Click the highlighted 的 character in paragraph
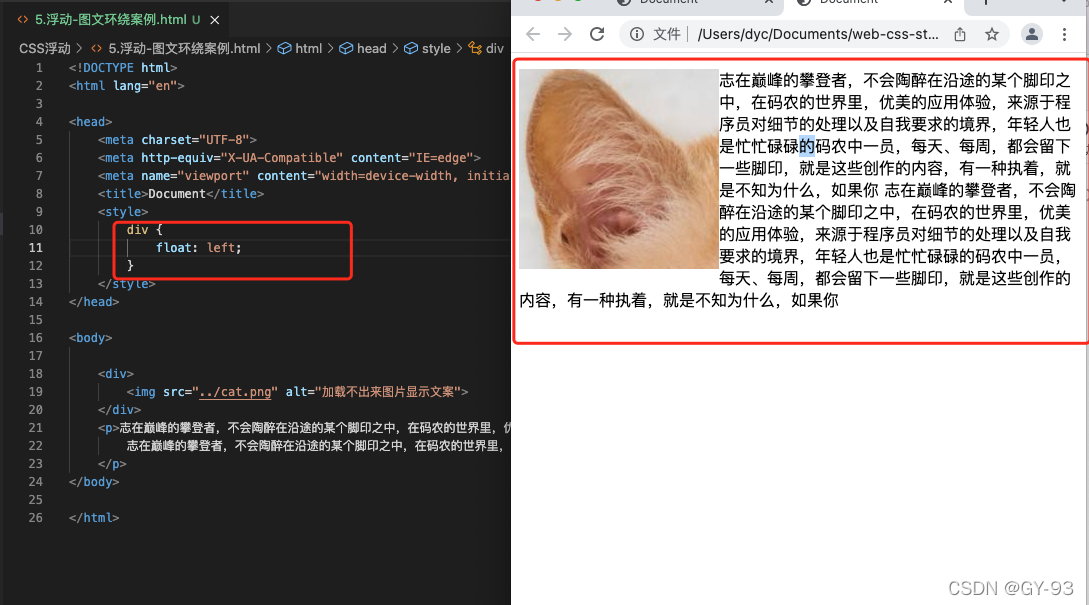1089x605 pixels. (807, 147)
